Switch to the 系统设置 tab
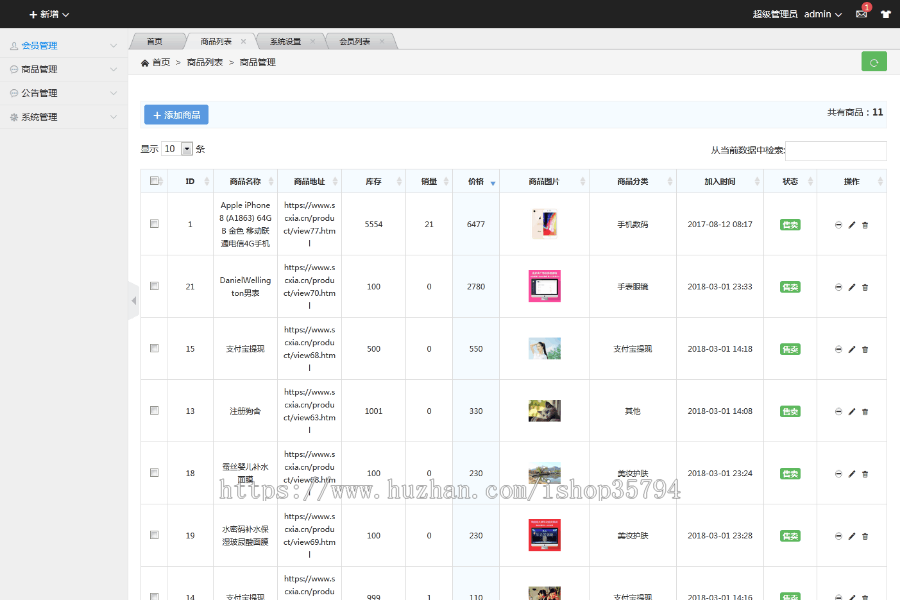This screenshot has height=600, width=900. [x=285, y=42]
